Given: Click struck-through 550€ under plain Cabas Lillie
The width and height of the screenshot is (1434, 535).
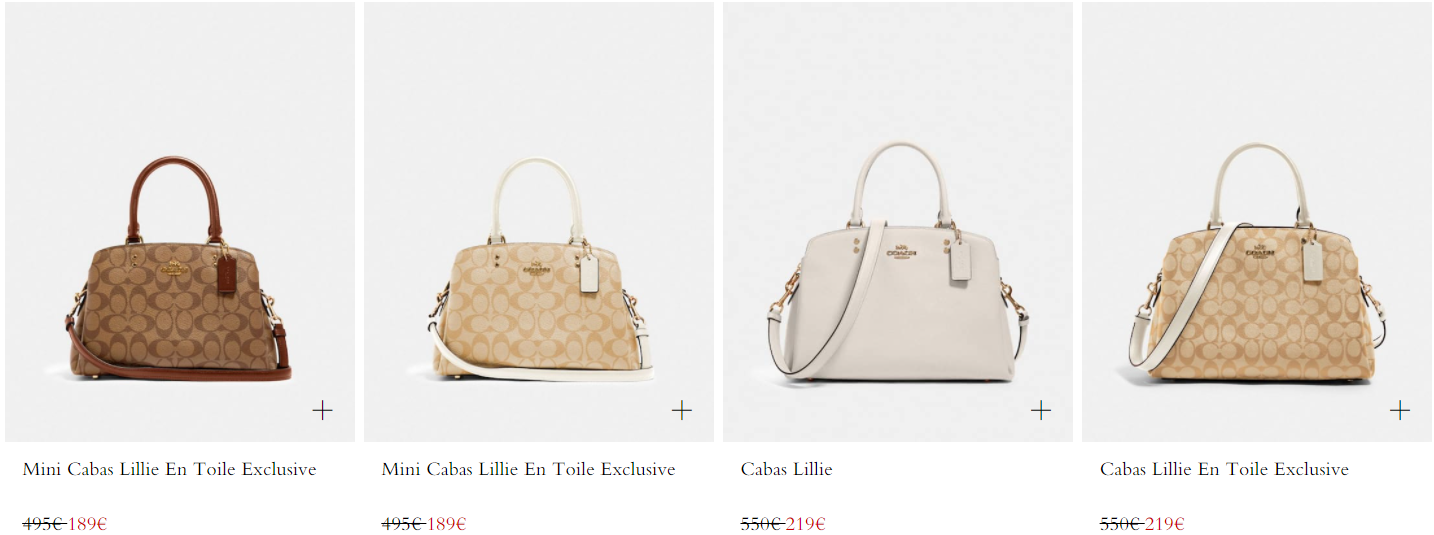Looking at the screenshot, I should tap(761, 523).
